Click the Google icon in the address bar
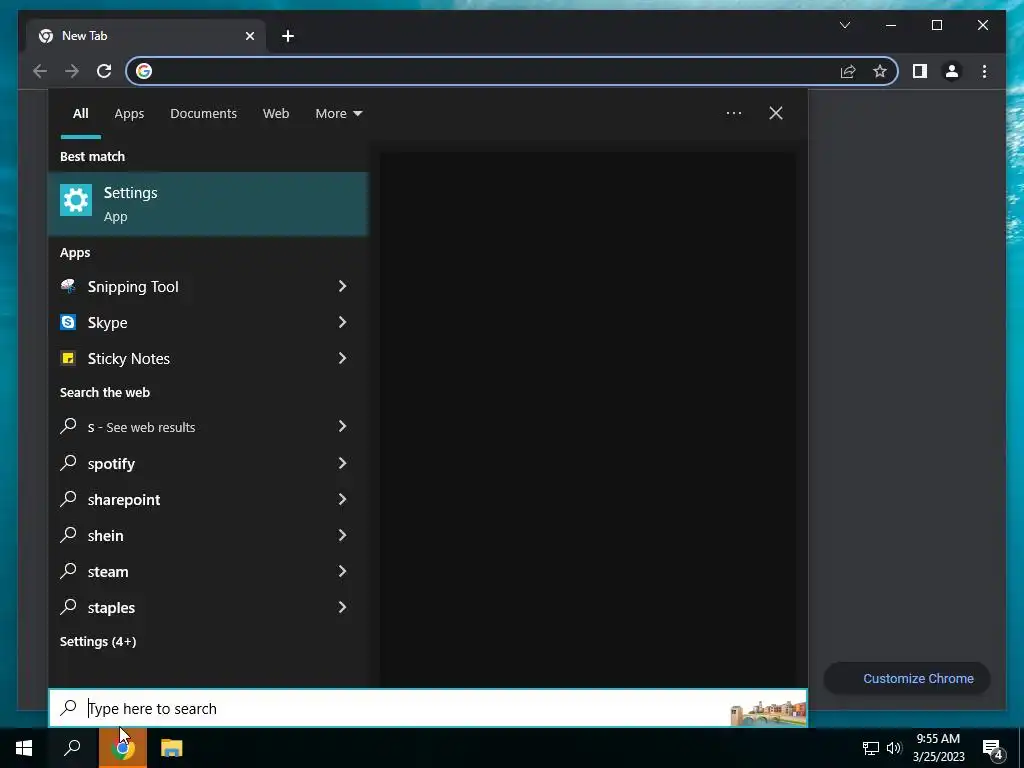 144,71
